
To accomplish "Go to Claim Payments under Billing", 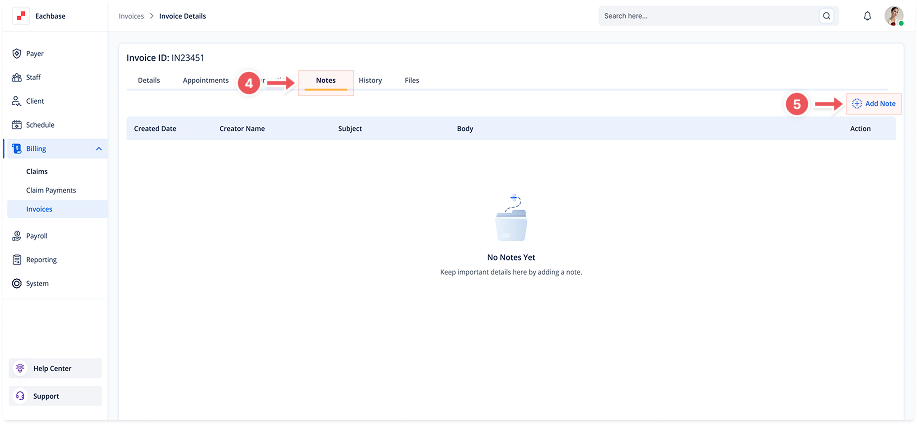I will [x=51, y=190].
